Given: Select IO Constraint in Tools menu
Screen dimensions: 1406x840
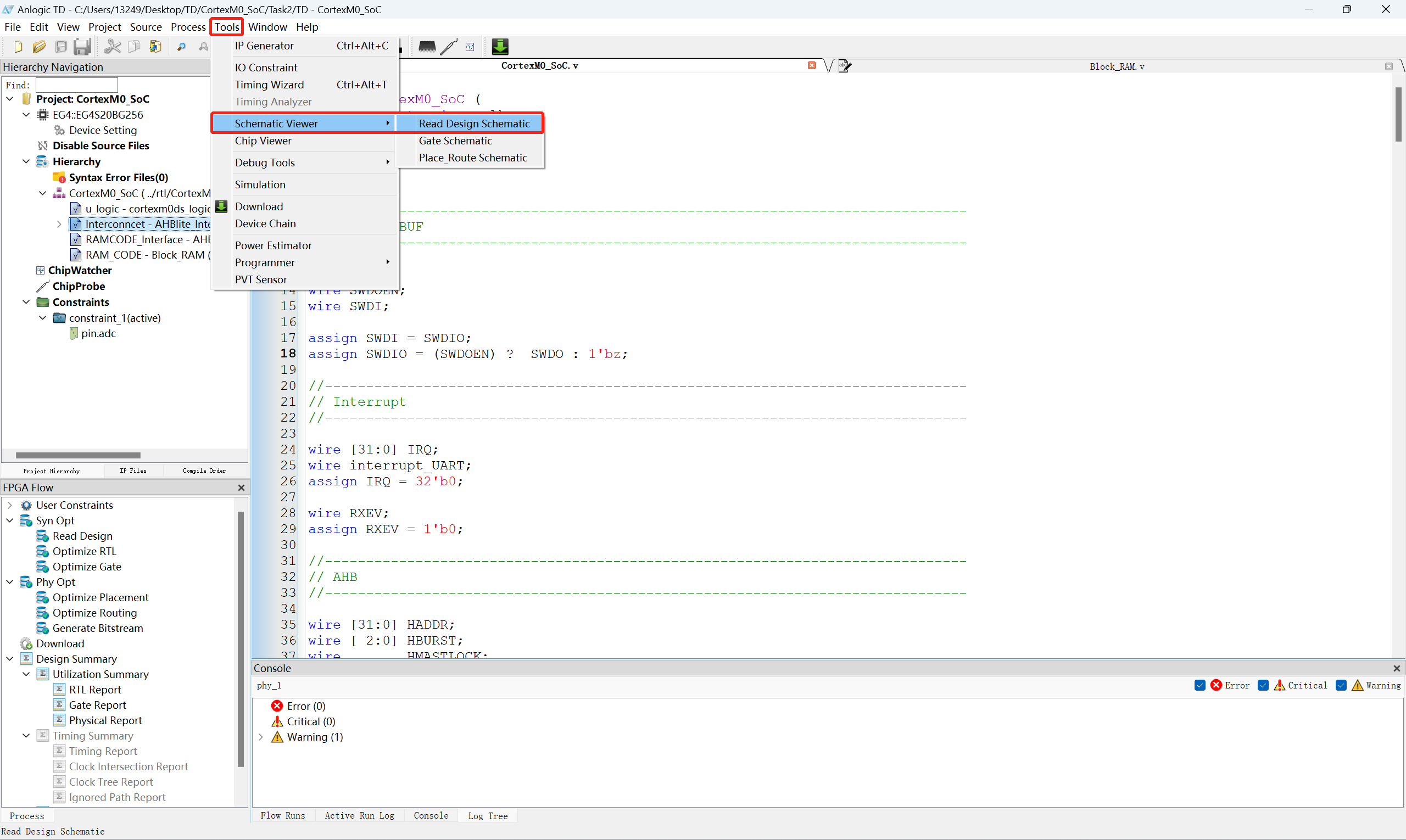Looking at the screenshot, I should [306, 68].
